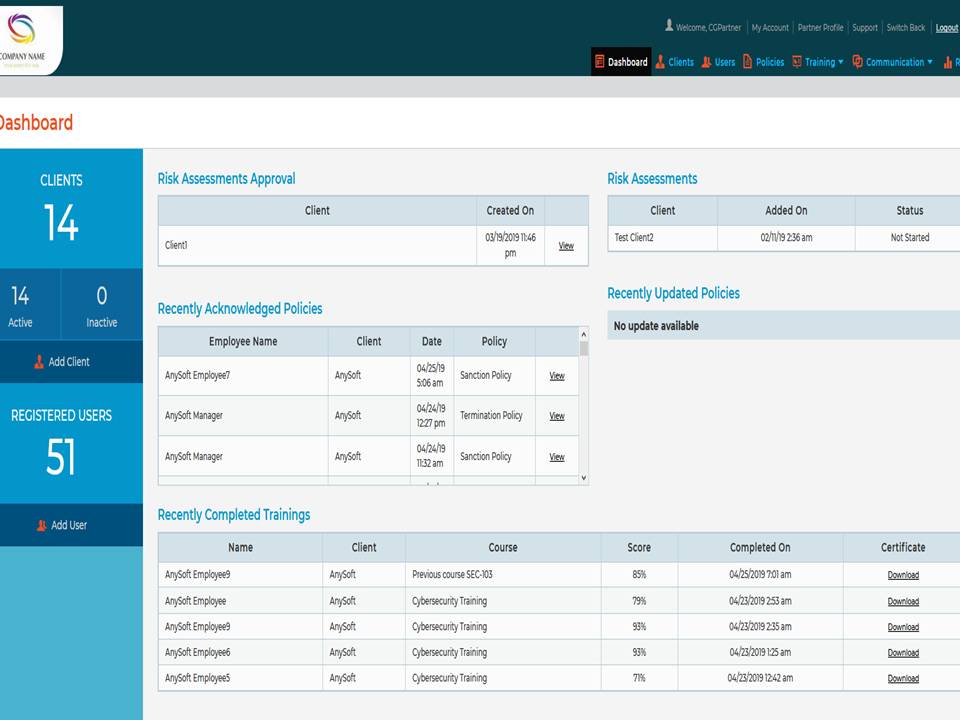Click the Training screen icon in navbar
The height and width of the screenshot is (720, 960).
(x=797, y=61)
